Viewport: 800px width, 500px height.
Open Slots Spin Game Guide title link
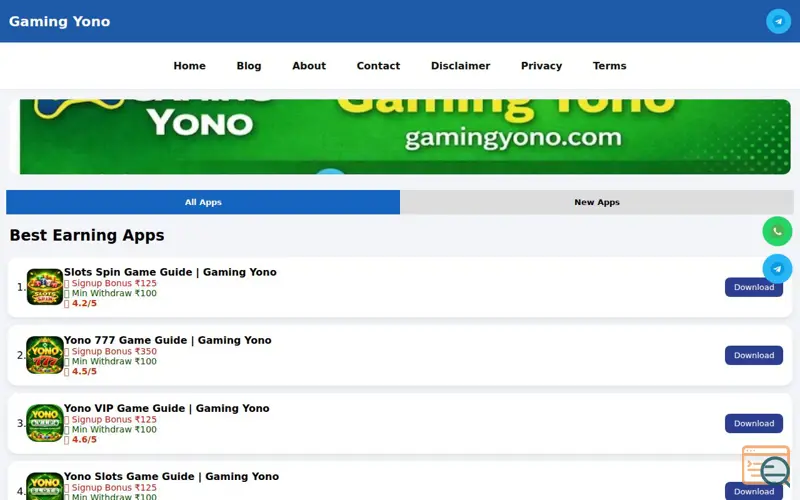(170, 272)
